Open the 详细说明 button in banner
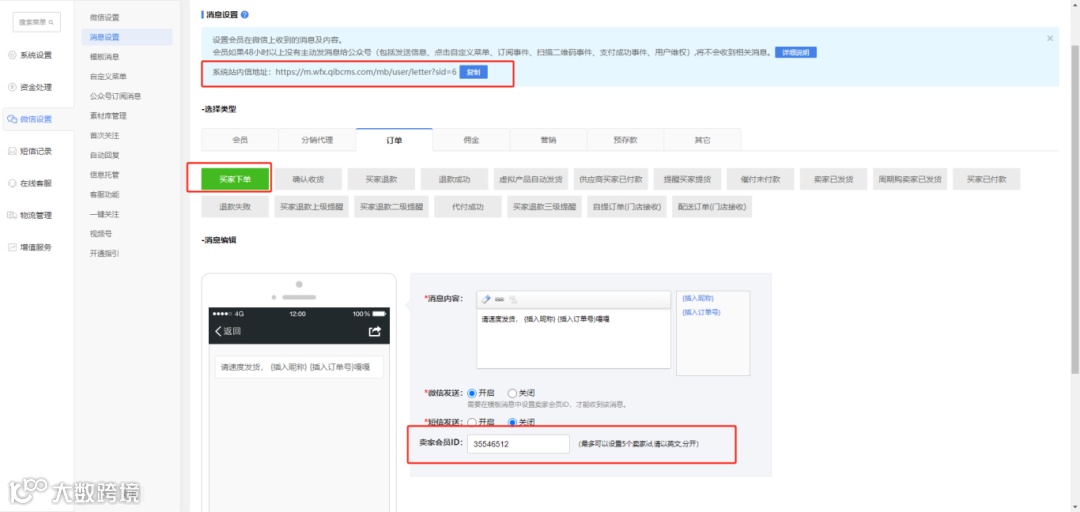1080x512 pixels. point(796,52)
